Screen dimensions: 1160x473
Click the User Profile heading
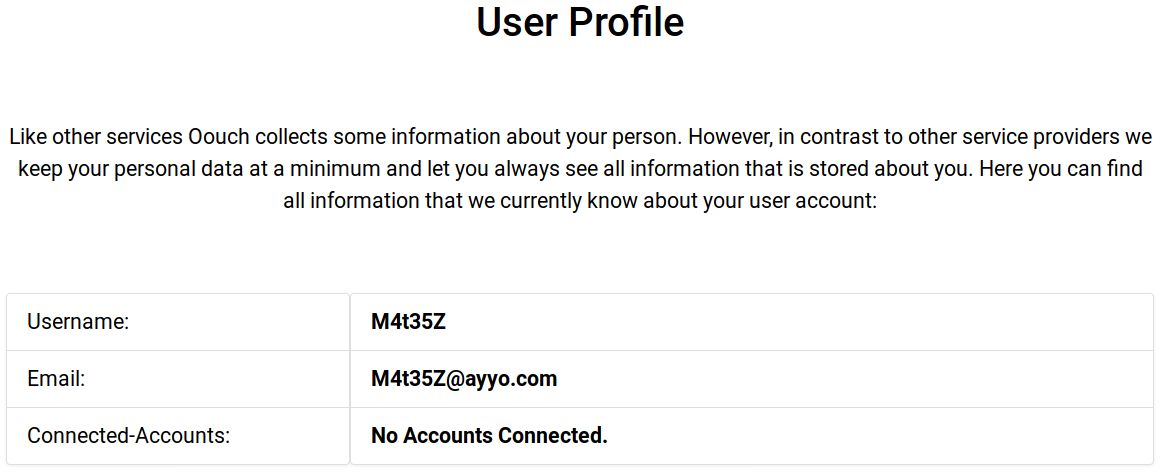580,23
